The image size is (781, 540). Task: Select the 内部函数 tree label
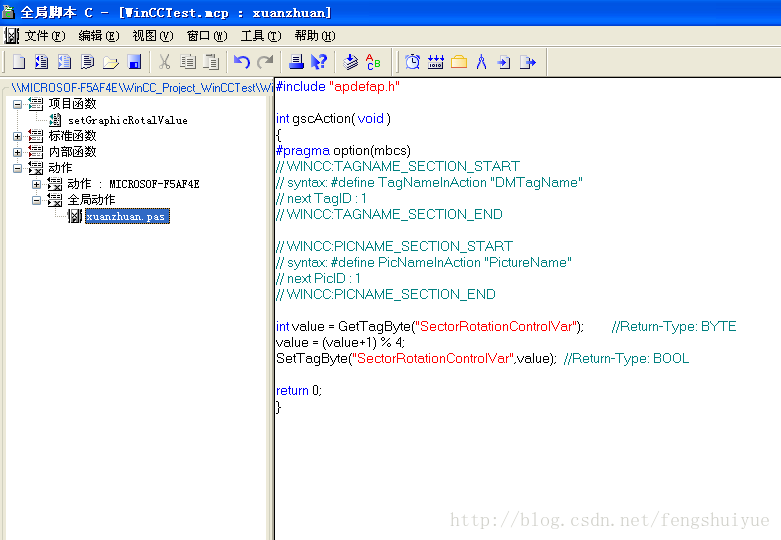point(72,151)
